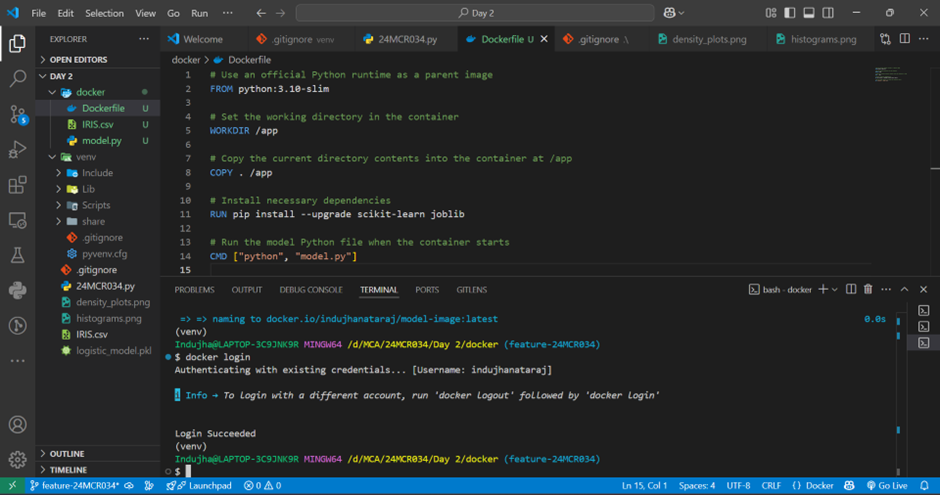Maximize the panel size with chevron up
940x495 pixels.
pos(905,289)
